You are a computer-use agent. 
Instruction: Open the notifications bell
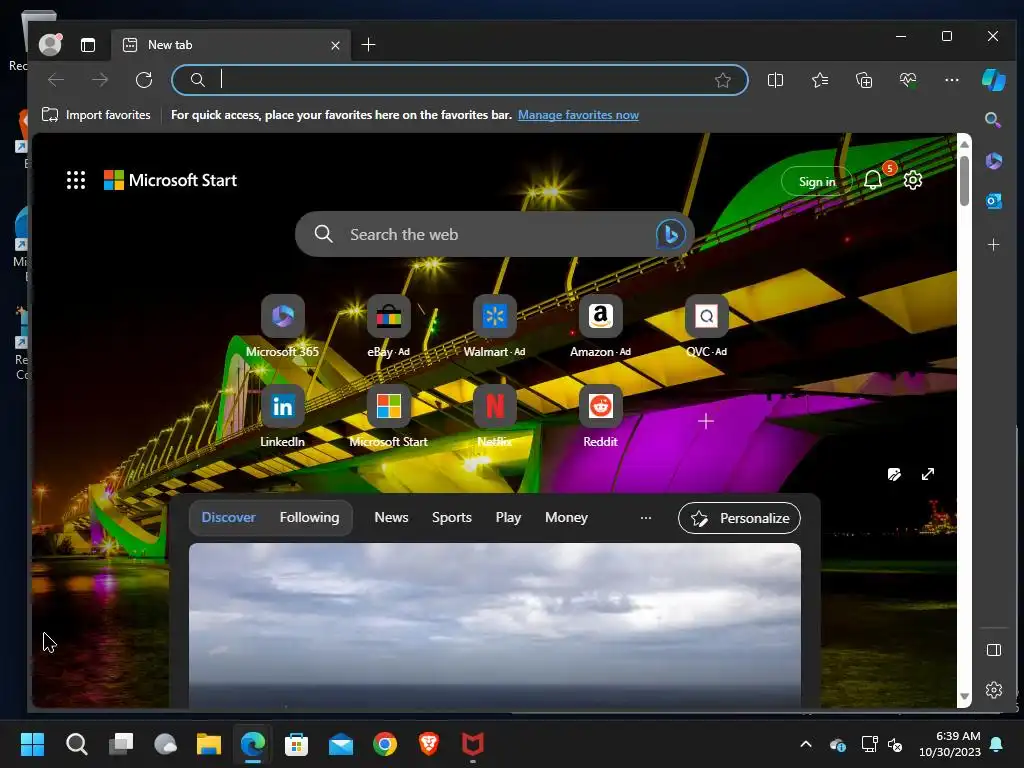[873, 180]
